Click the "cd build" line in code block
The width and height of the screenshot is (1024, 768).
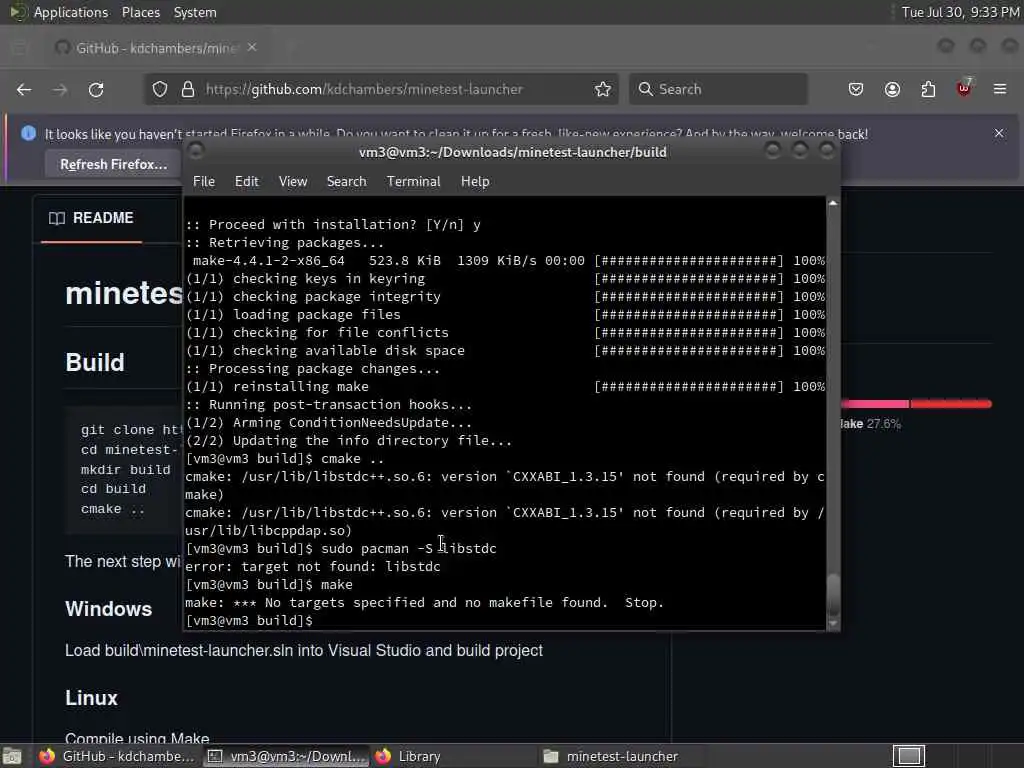click(x=114, y=489)
